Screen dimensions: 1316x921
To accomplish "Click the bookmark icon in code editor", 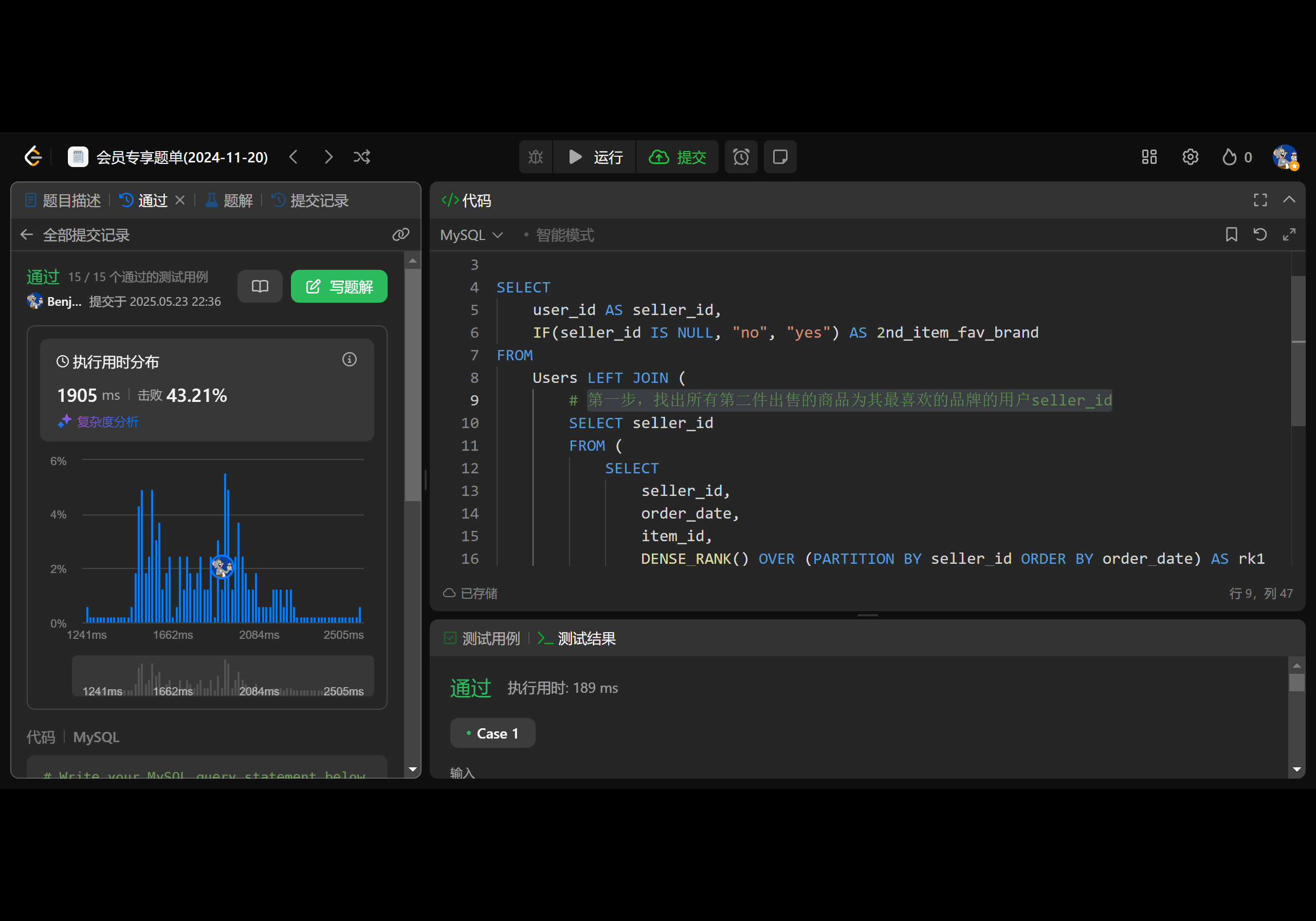I will [x=1231, y=234].
